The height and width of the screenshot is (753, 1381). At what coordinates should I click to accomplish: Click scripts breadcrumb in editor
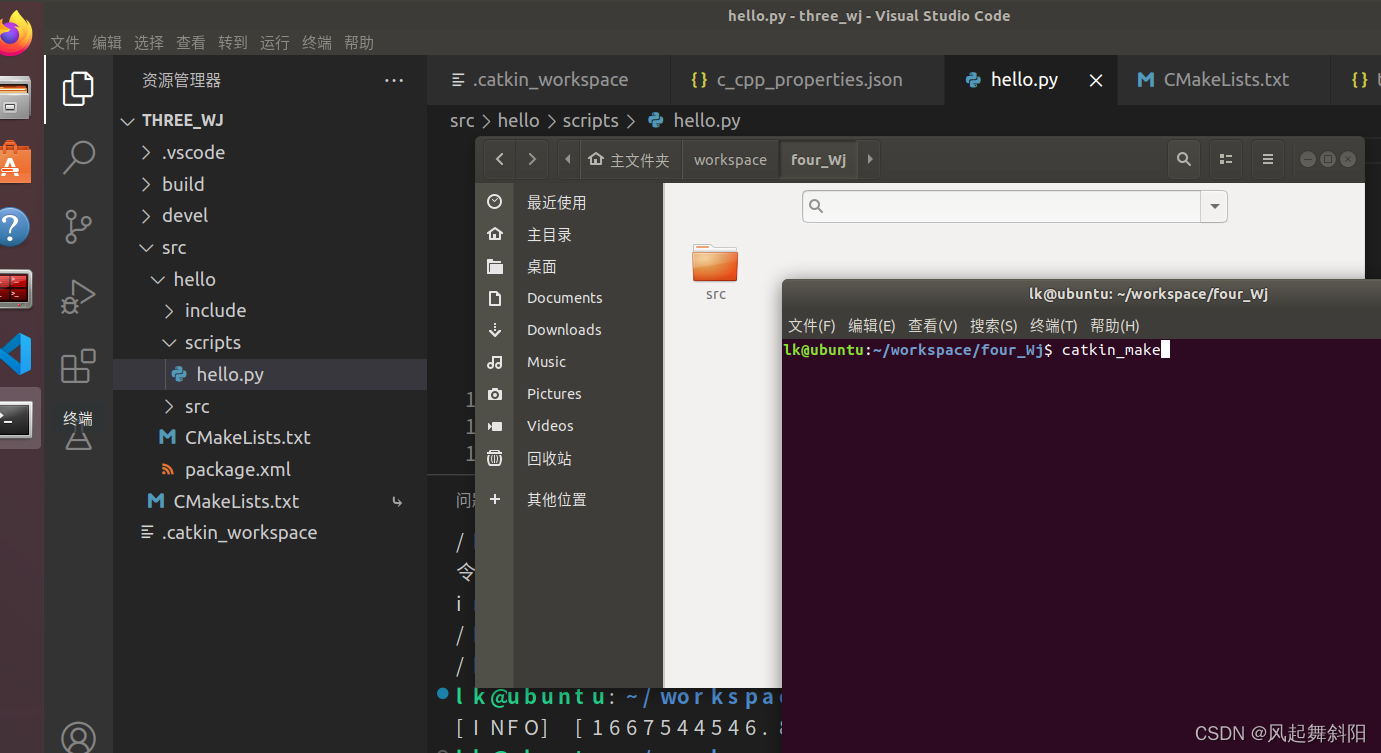click(x=590, y=120)
